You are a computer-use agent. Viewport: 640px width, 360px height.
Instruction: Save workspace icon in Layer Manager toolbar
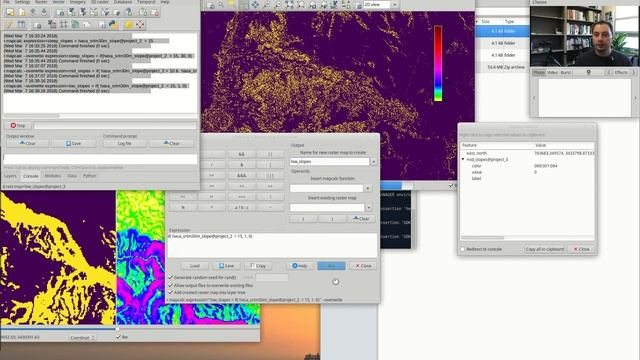pos(44,13)
